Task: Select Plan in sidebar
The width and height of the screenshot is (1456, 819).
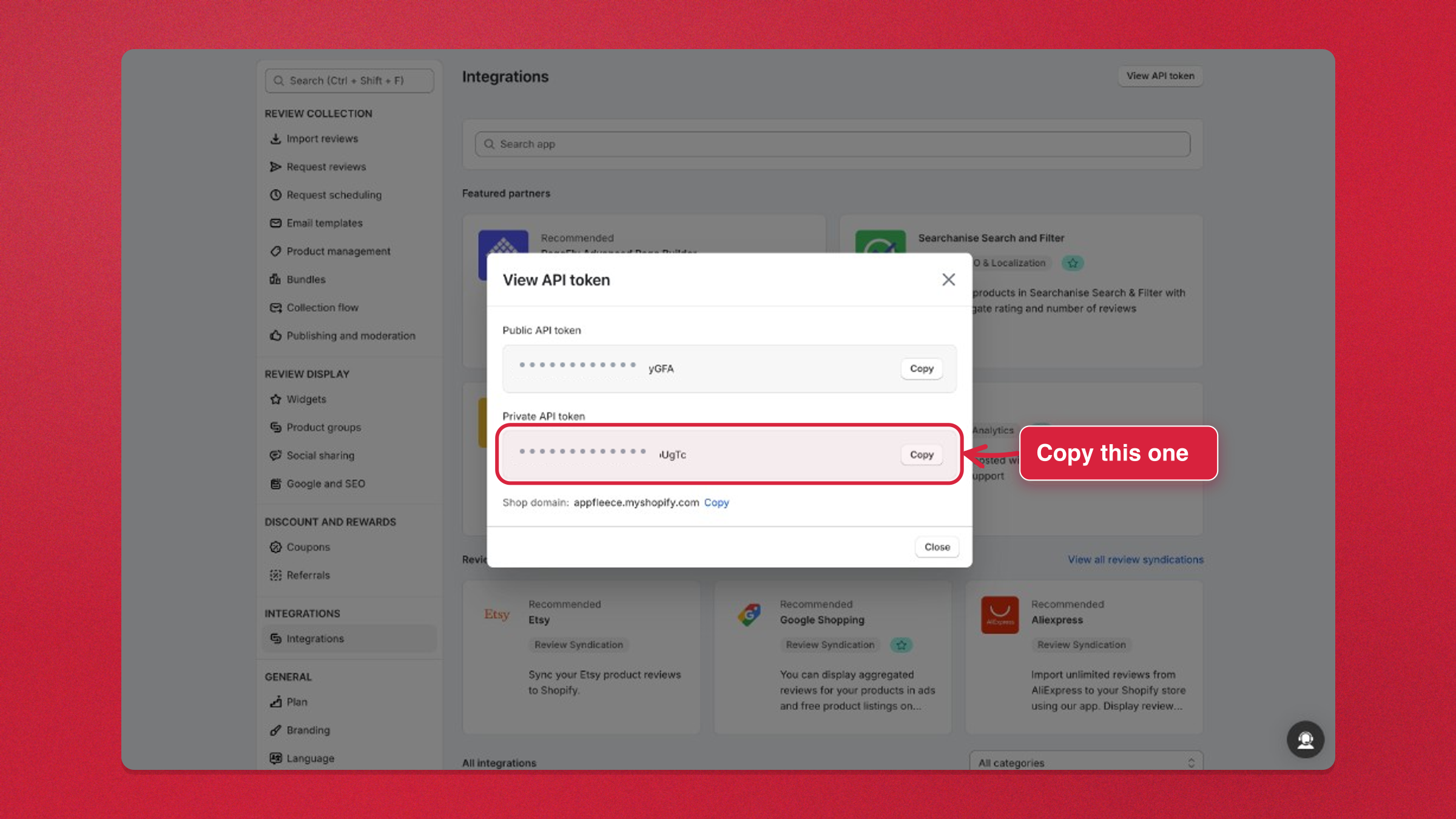Action: coord(297,702)
